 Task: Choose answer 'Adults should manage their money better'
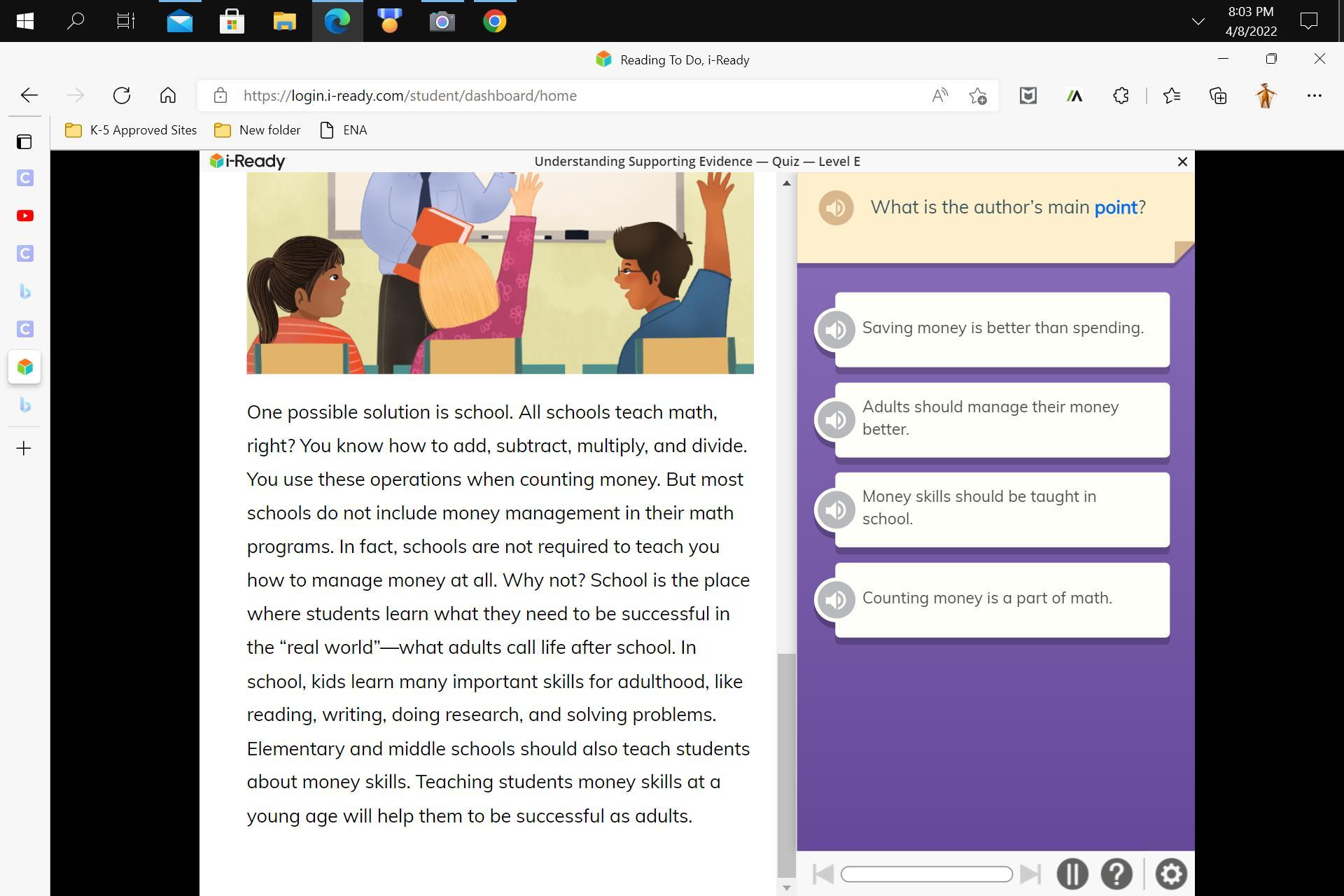point(1002,419)
